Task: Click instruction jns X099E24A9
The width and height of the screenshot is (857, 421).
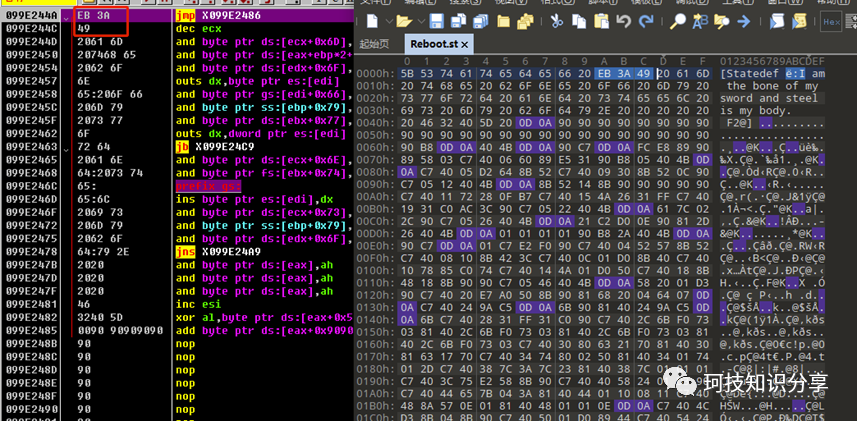Action: point(220,252)
